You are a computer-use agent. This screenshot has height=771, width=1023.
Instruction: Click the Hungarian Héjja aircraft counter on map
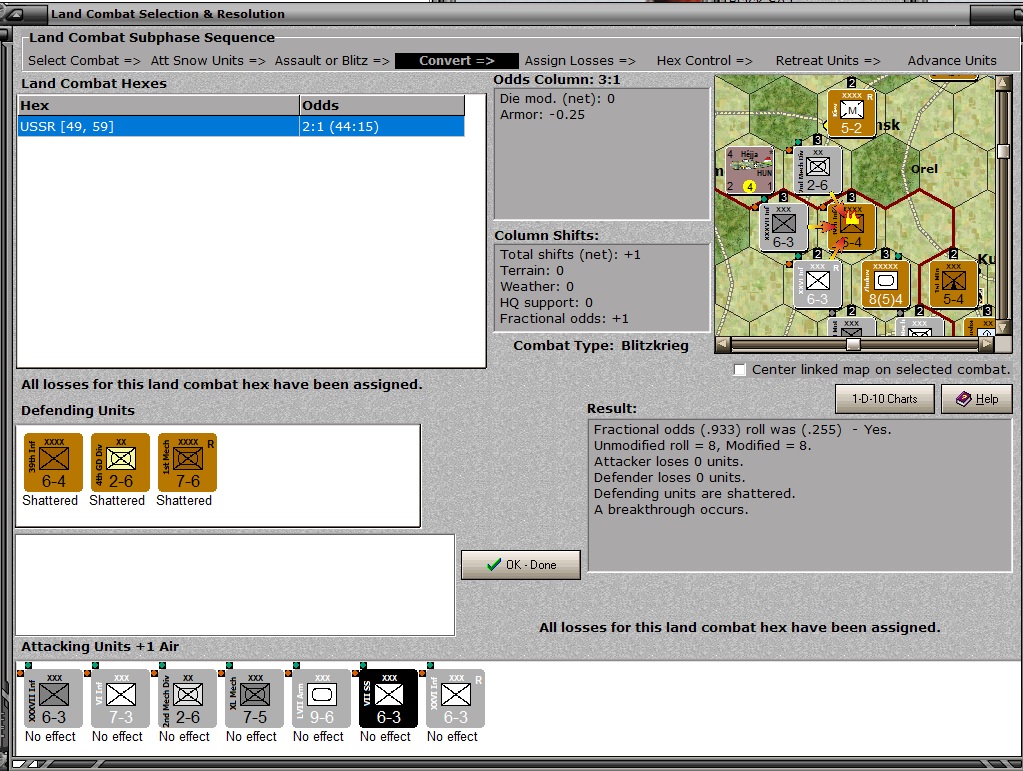750,170
